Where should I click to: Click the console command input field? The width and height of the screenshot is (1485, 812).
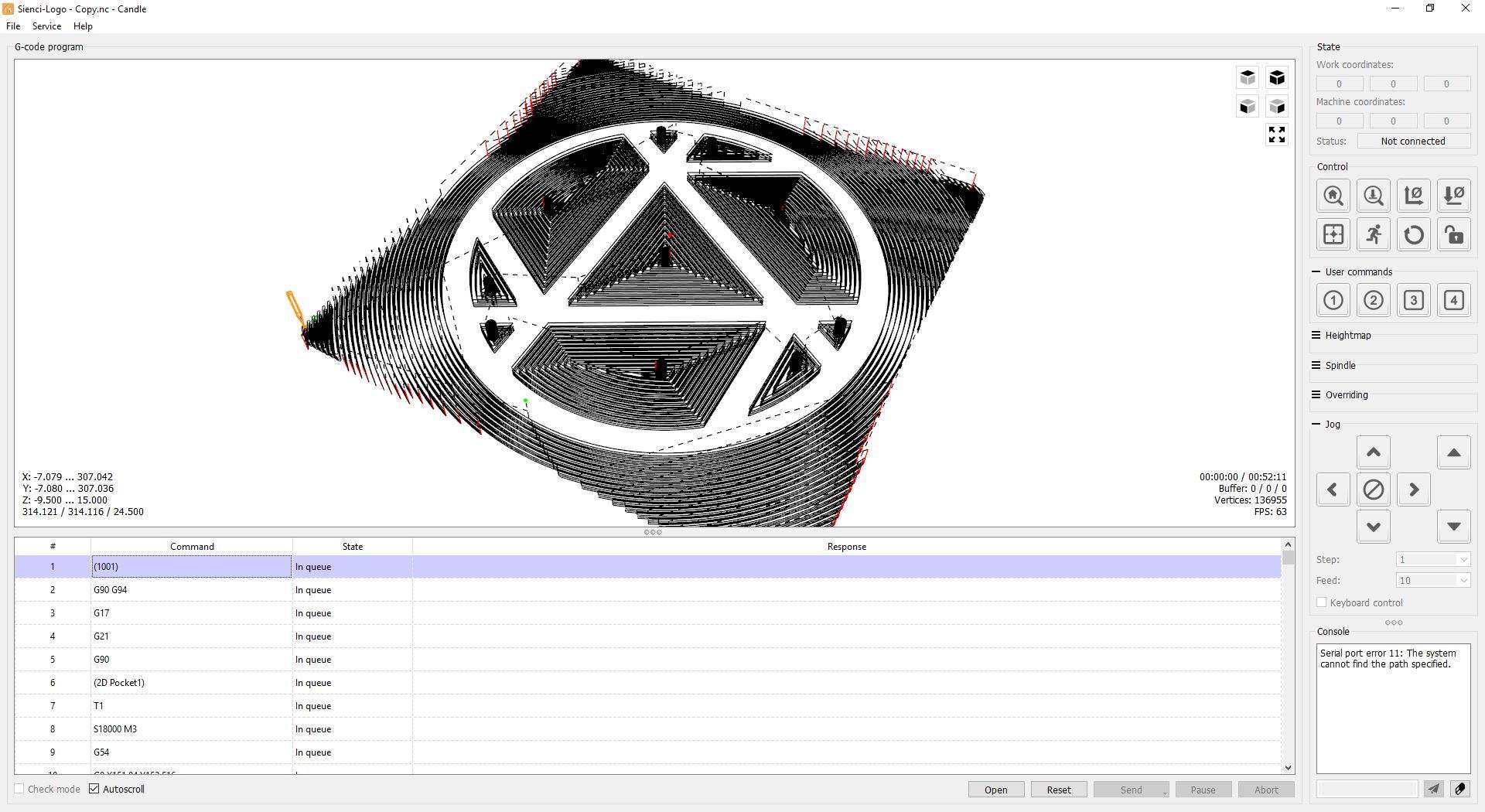pyautogui.click(x=1367, y=789)
